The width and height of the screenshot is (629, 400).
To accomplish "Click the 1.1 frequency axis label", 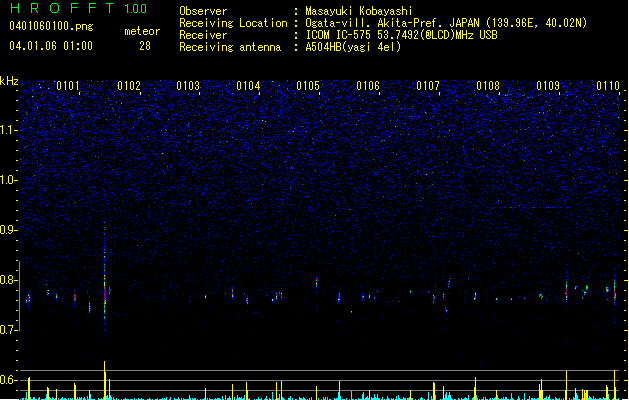I will point(8,130).
